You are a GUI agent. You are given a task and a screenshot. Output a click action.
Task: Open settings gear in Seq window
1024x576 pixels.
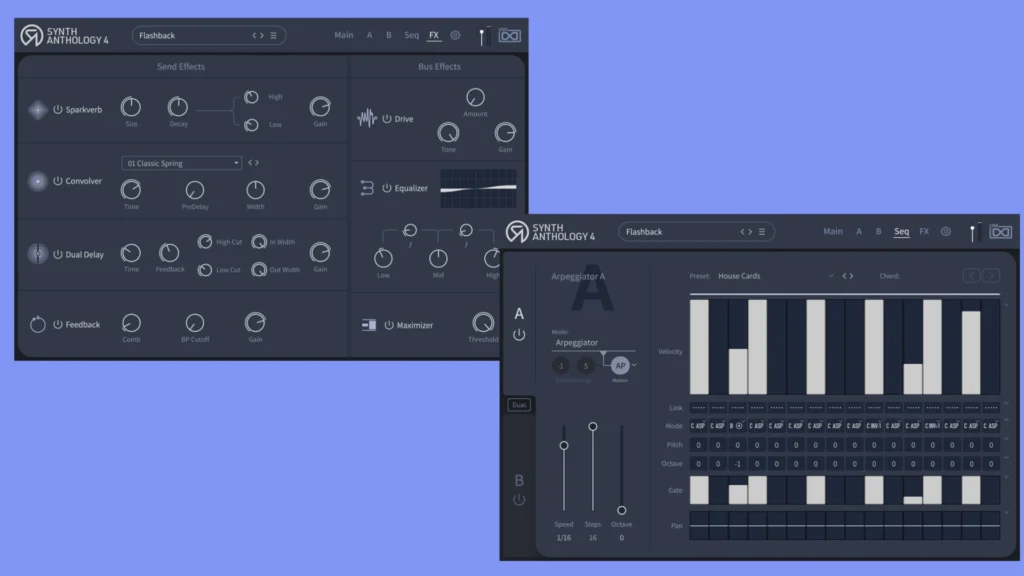pyautogui.click(x=945, y=232)
